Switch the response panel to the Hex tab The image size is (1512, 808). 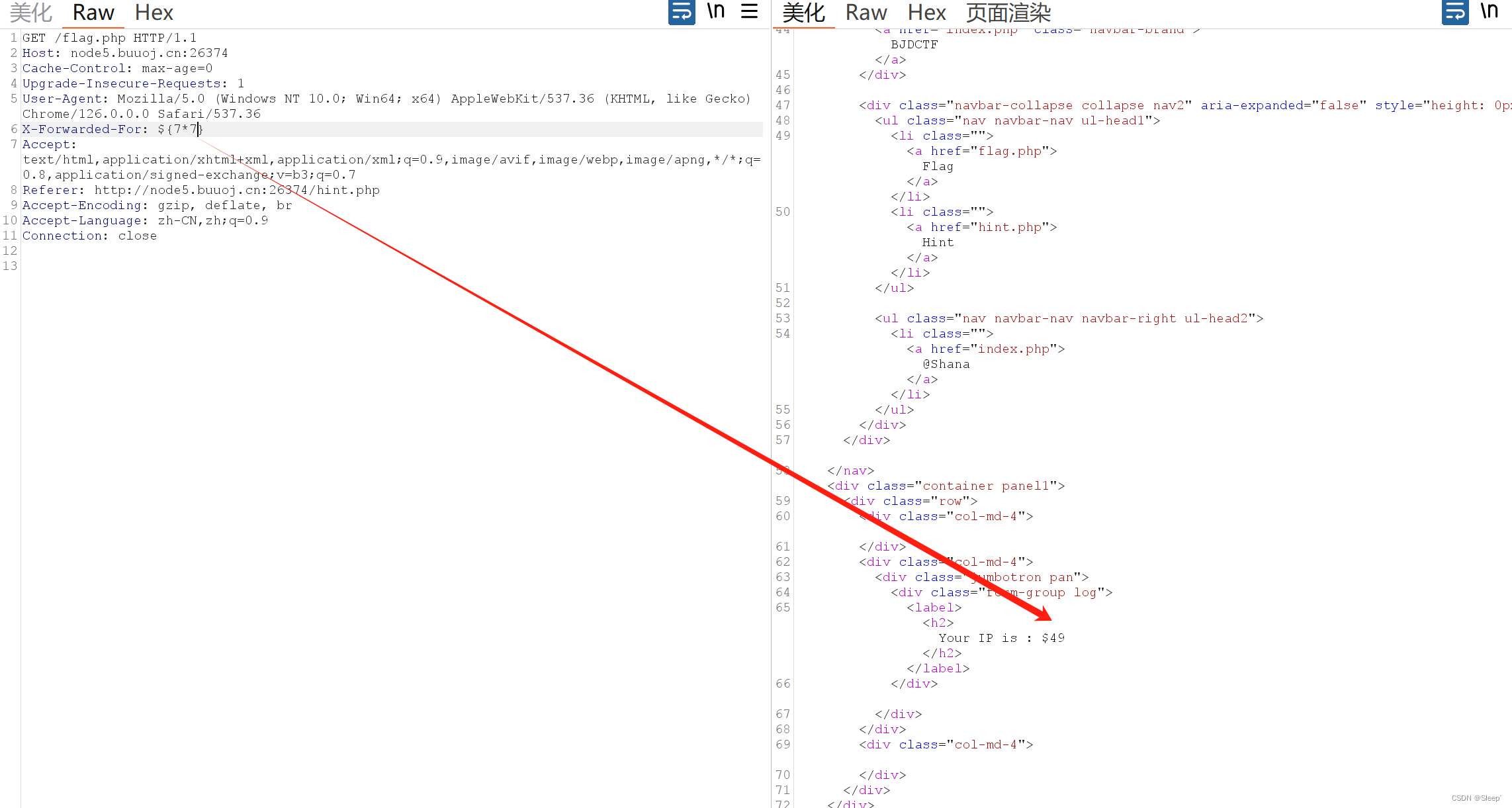[x=926, y=12]
